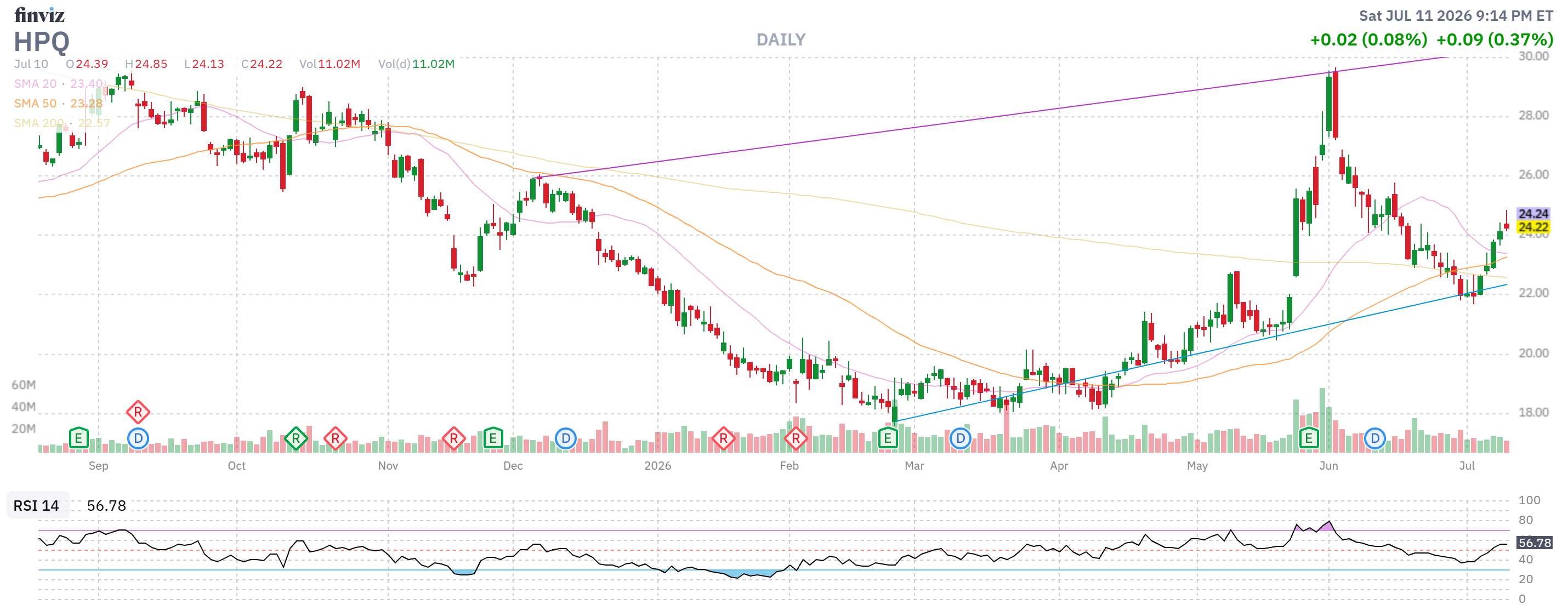The width and height of the screenshot is (1568, 616).
Task: Click the mid-September dividend D marker
Action: click(138, 438)
